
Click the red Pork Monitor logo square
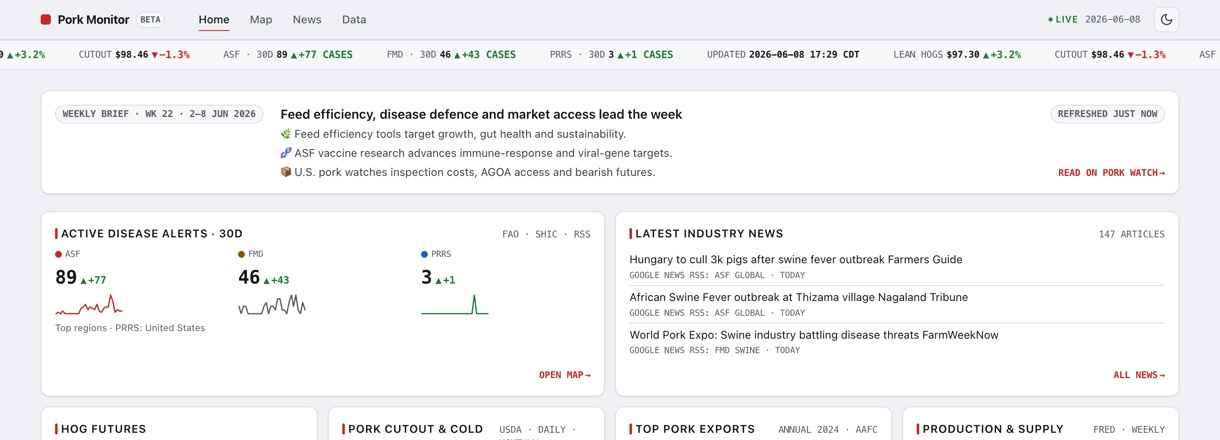(x=46, y=19)
